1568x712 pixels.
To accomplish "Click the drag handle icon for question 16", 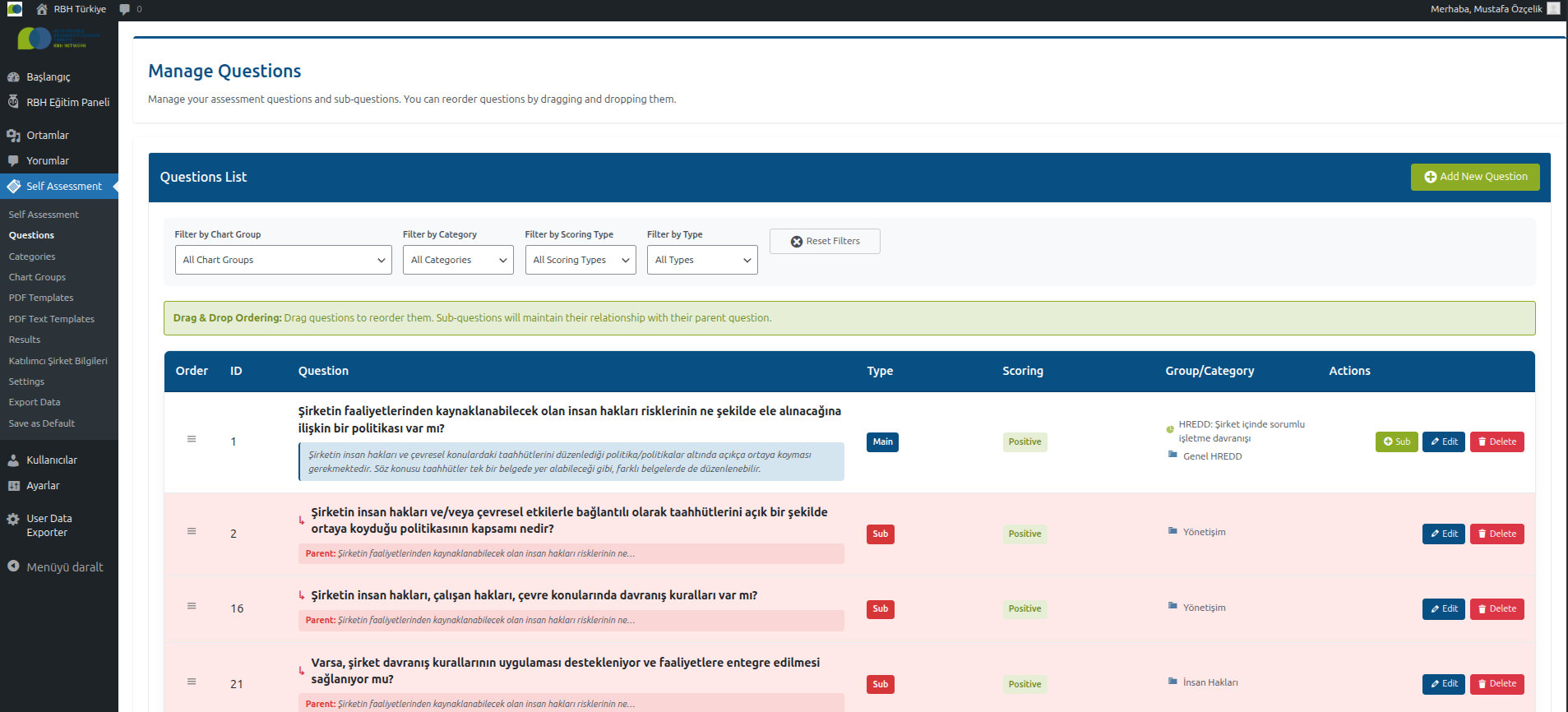I will (192, 606).
